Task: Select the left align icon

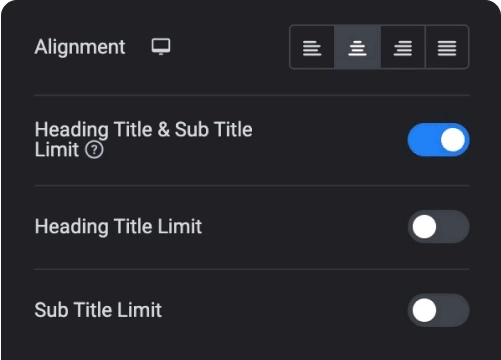Action: pos(312,47)
